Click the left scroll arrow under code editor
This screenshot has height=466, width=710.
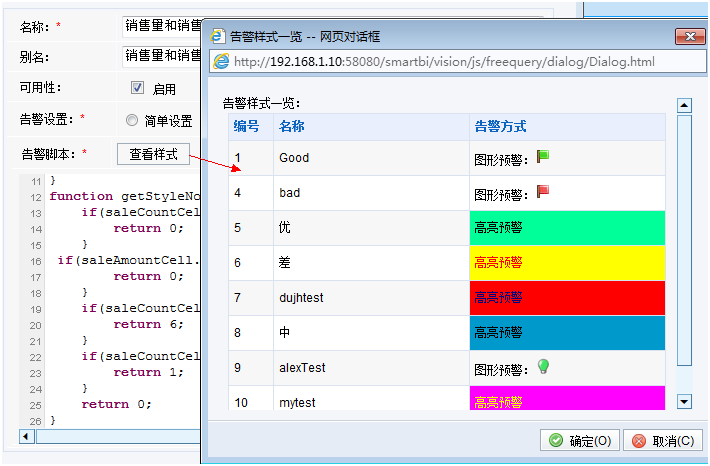coord(27,437)
